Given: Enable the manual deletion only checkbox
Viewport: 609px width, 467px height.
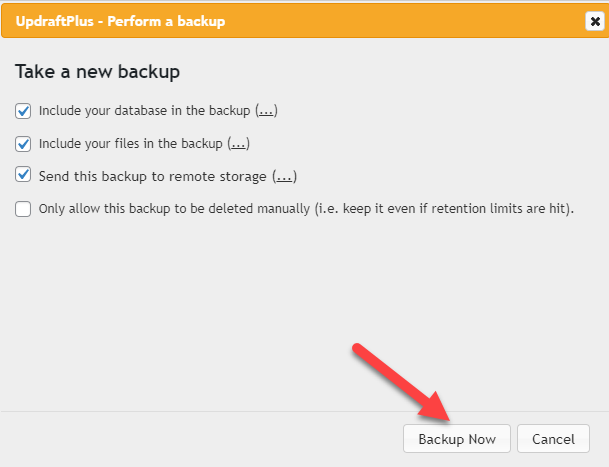Looking at the screenshot, I should 24,209.
